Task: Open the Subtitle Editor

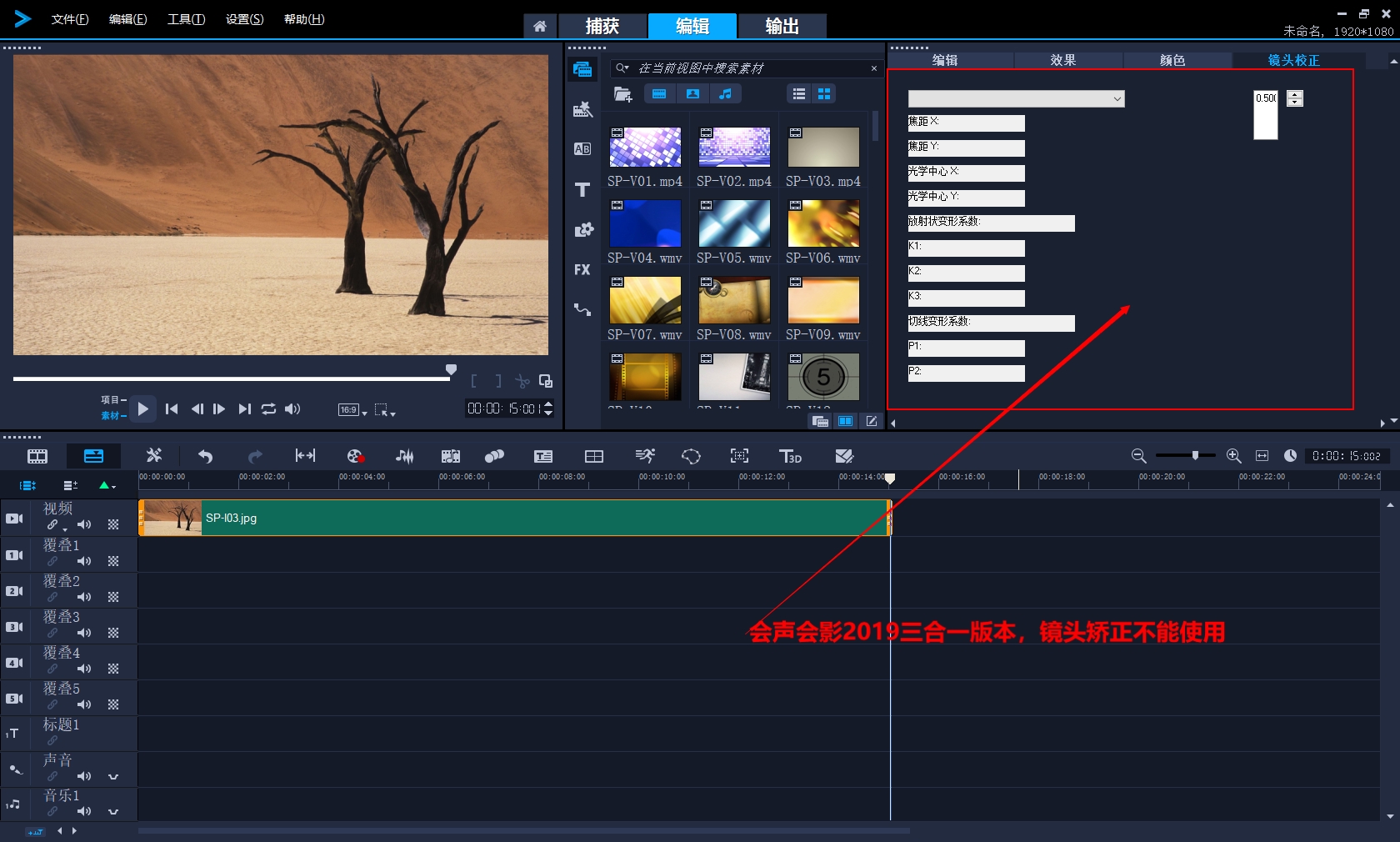Action: point(543,456)
